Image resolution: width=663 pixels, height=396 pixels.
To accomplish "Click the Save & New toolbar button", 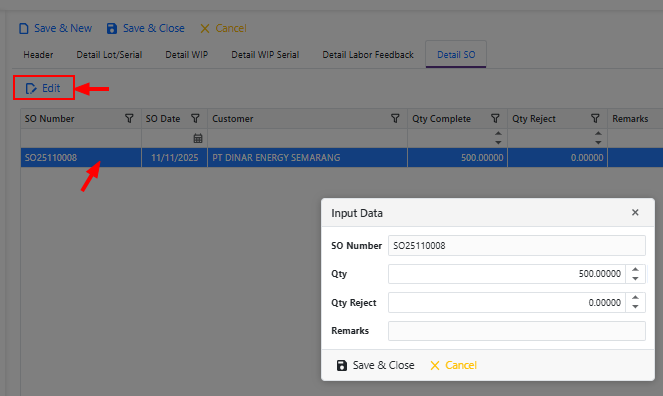I will point(55,28).
